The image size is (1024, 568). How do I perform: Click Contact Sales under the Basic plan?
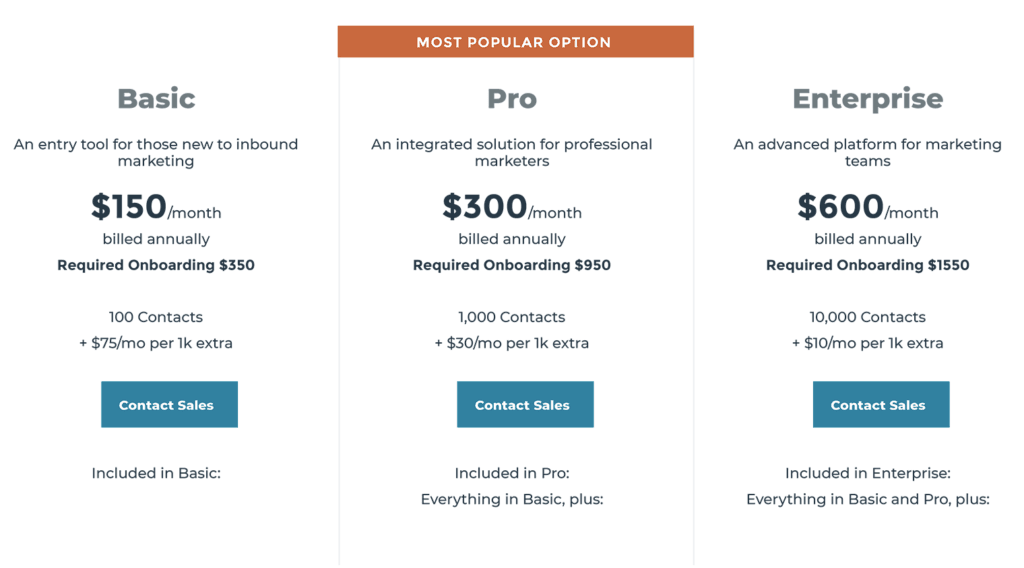click(x=169, y=405)
